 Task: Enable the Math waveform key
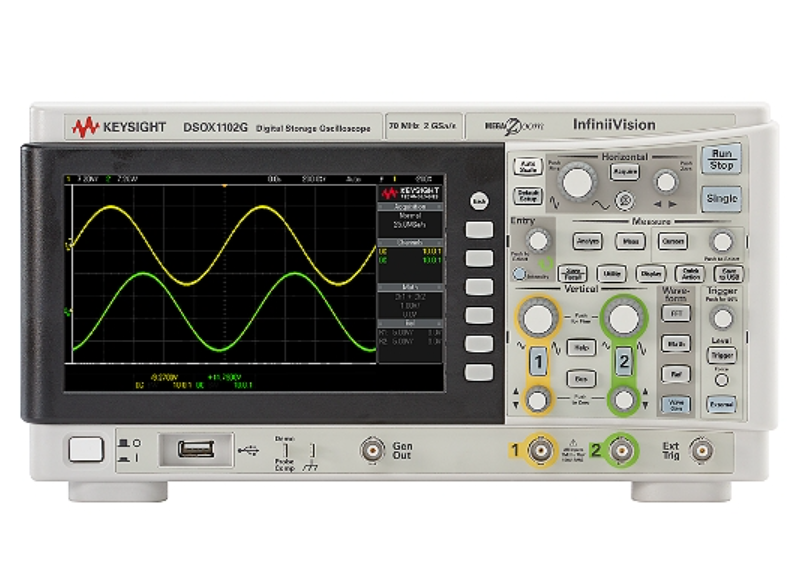[x=676, y=344]
